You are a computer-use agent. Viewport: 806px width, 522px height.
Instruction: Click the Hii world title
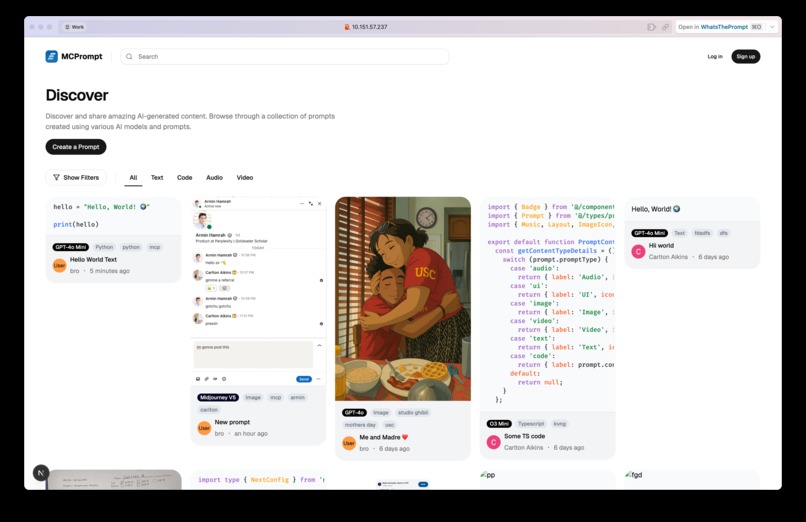661,246
